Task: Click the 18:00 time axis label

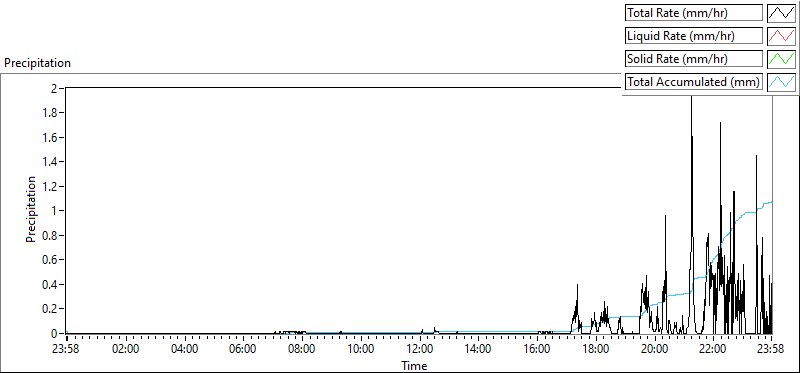Action: tap(596, 350)
